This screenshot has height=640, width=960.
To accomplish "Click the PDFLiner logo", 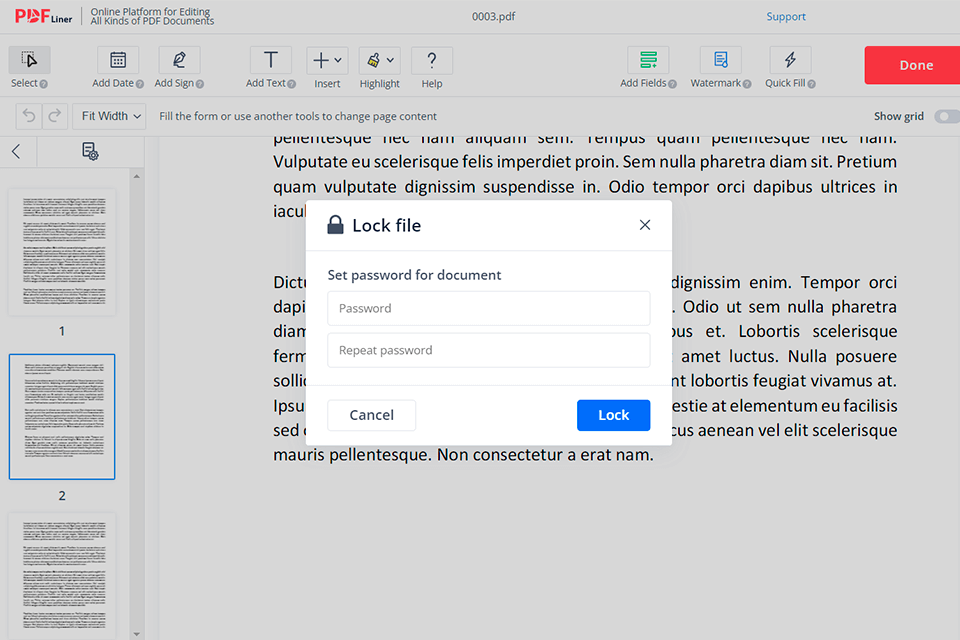I will coord(43,17).
